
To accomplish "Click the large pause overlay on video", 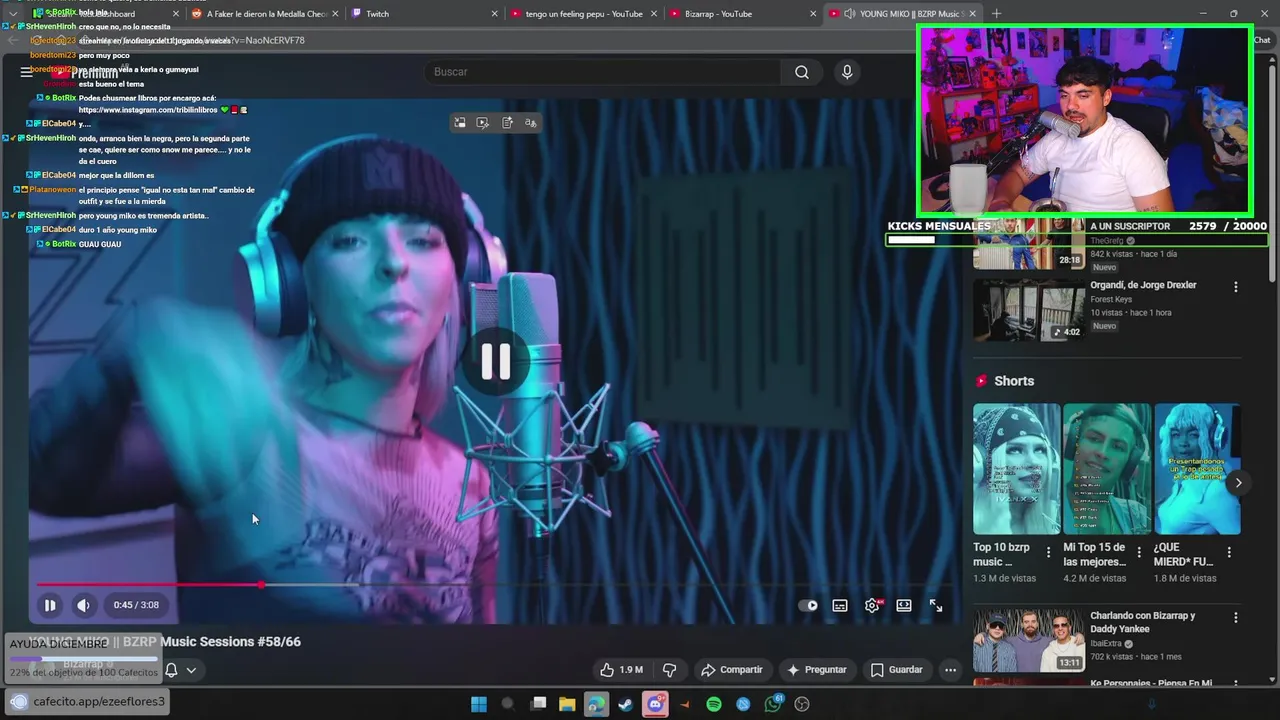I will tap(496, 361).
